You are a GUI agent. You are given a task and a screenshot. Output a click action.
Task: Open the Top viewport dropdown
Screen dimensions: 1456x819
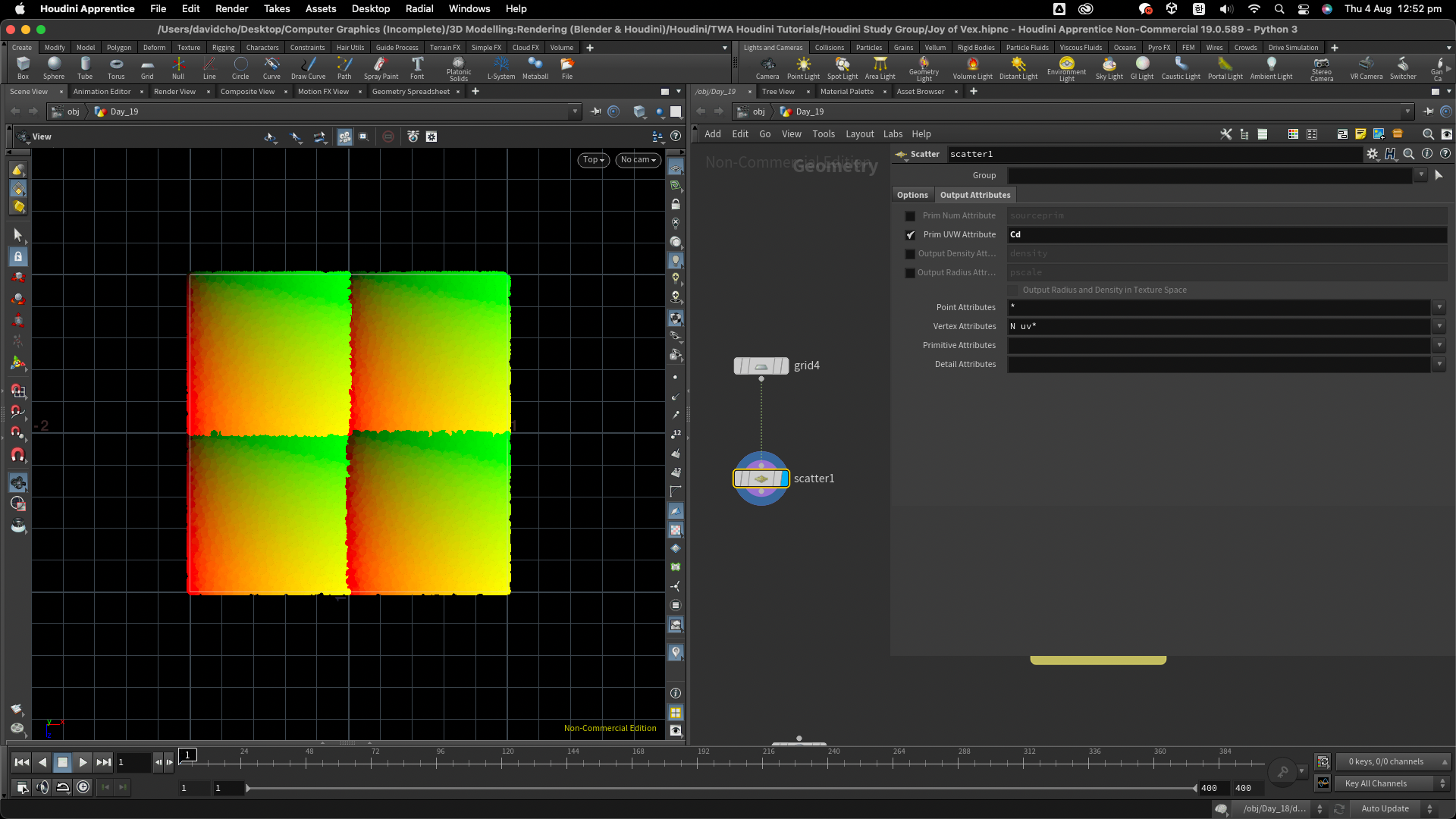click(593, 160)
